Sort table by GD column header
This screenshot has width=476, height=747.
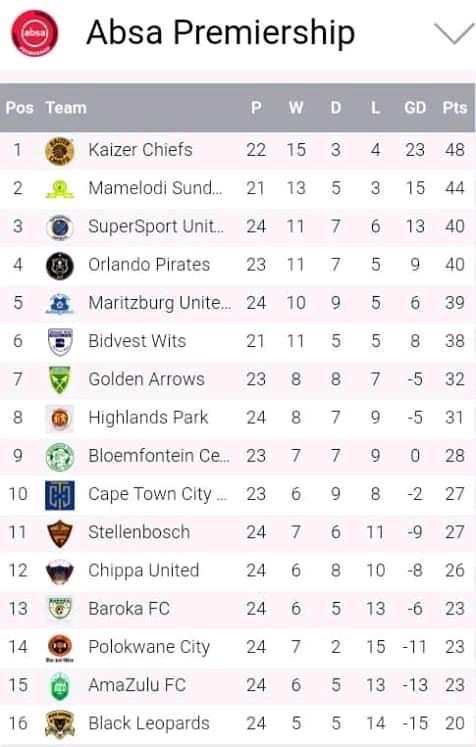tap(415, 108)
